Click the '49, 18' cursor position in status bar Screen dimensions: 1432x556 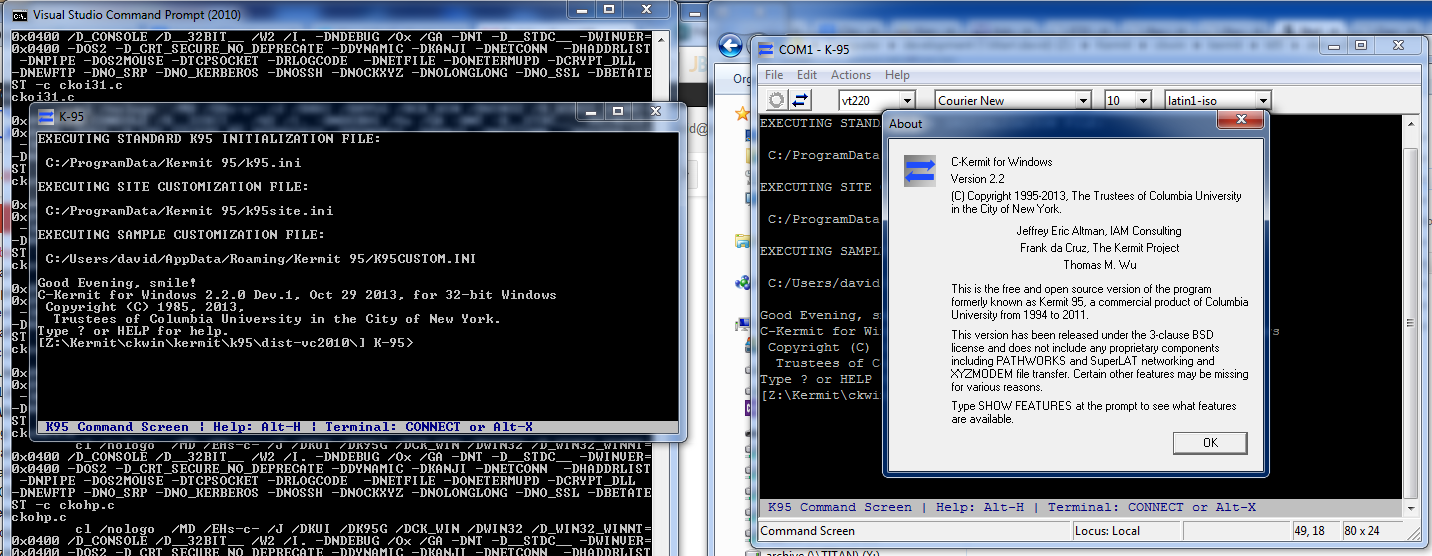pyautogui.click(x=1314, y=531)
